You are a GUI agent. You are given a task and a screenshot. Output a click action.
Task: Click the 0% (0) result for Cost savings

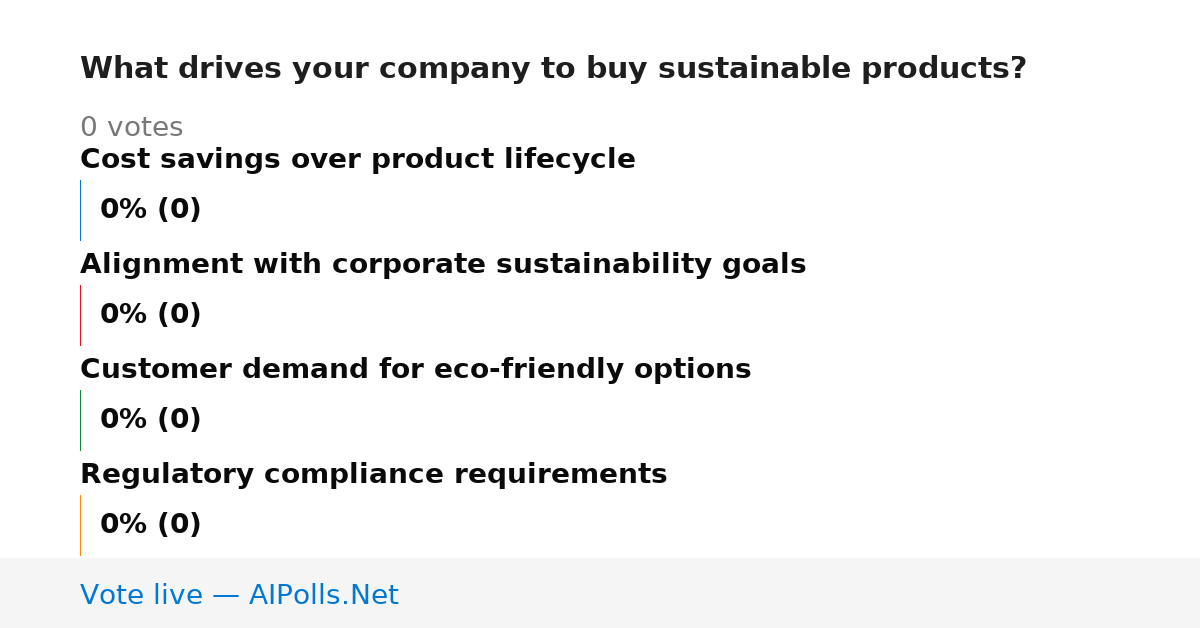point(150,210)
